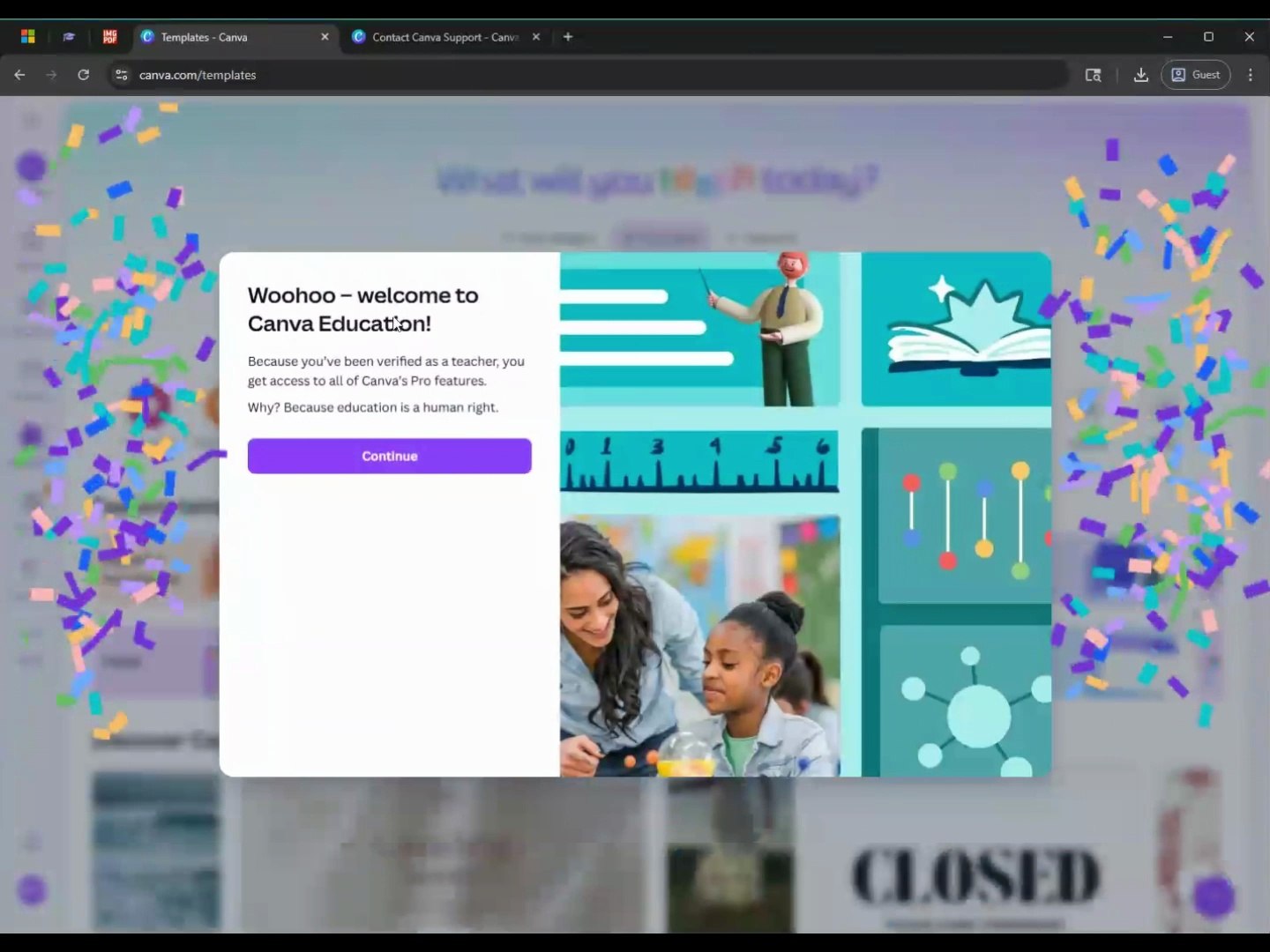Reload the current page
Viewport: 1270px width, 952px height.
coord(83,75)
